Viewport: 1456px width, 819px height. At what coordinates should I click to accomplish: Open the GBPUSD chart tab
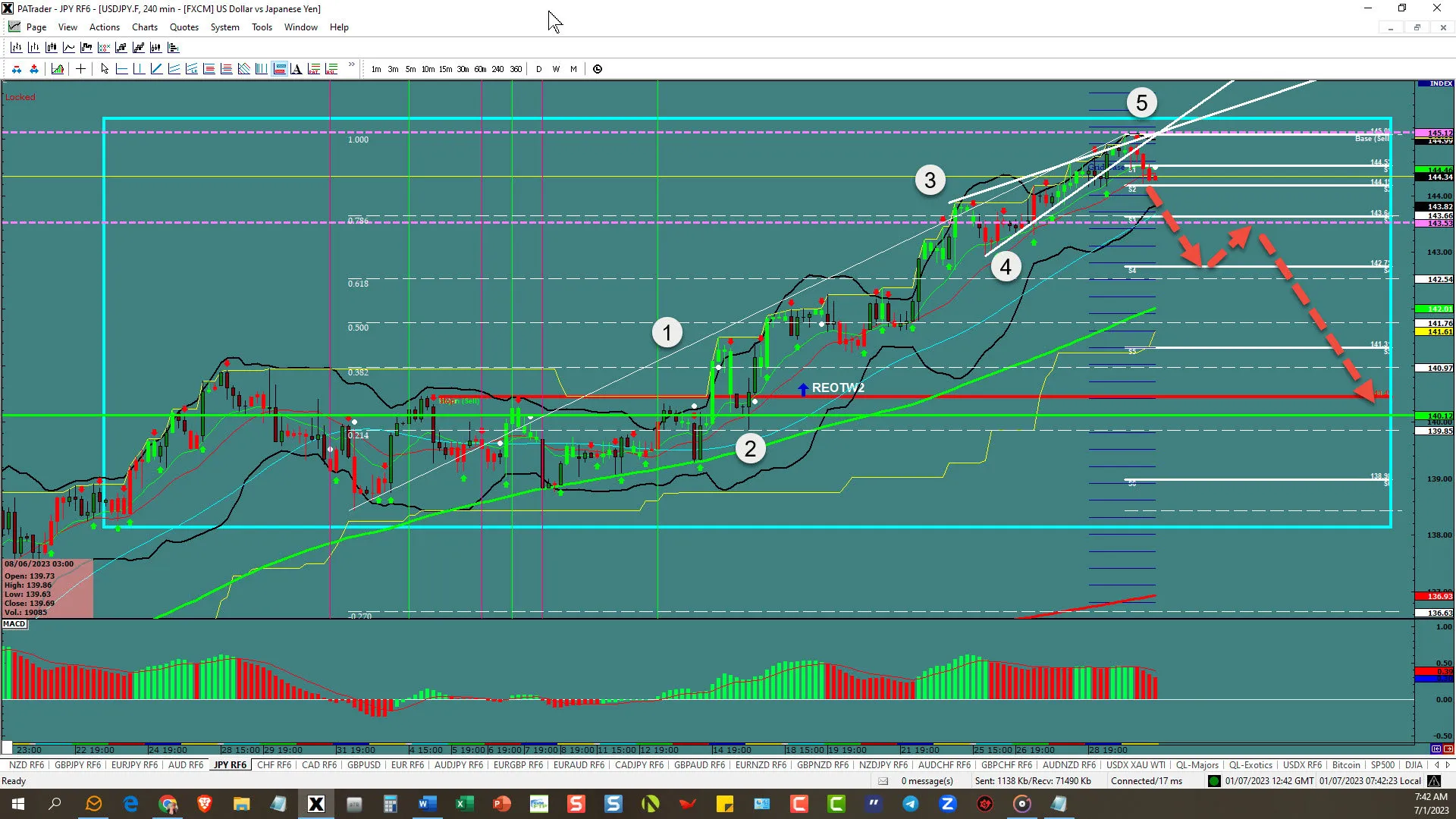(363, 765)
